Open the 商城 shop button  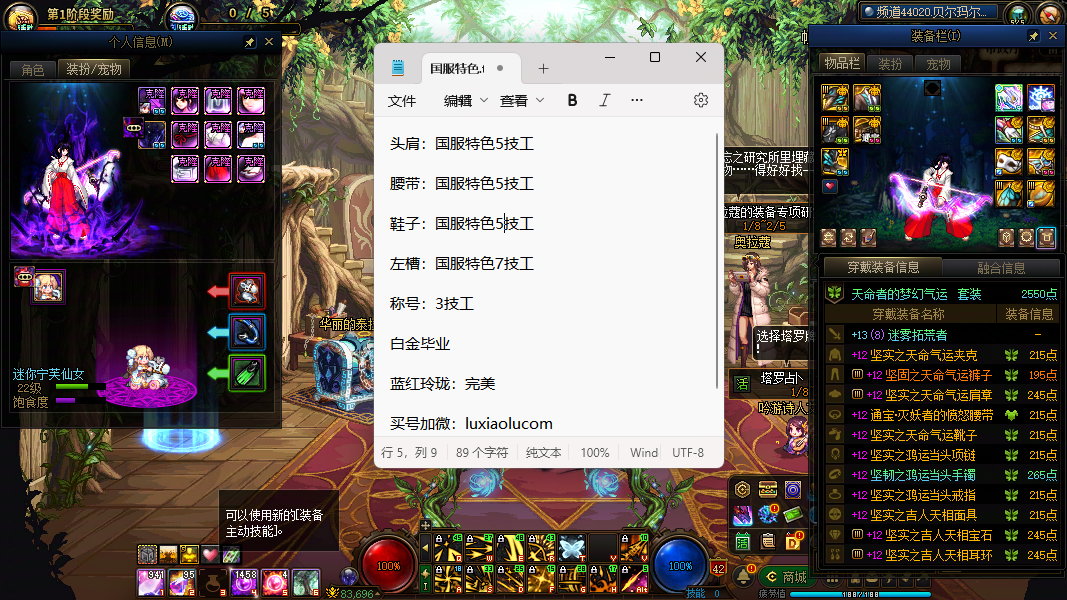(786, 577)
